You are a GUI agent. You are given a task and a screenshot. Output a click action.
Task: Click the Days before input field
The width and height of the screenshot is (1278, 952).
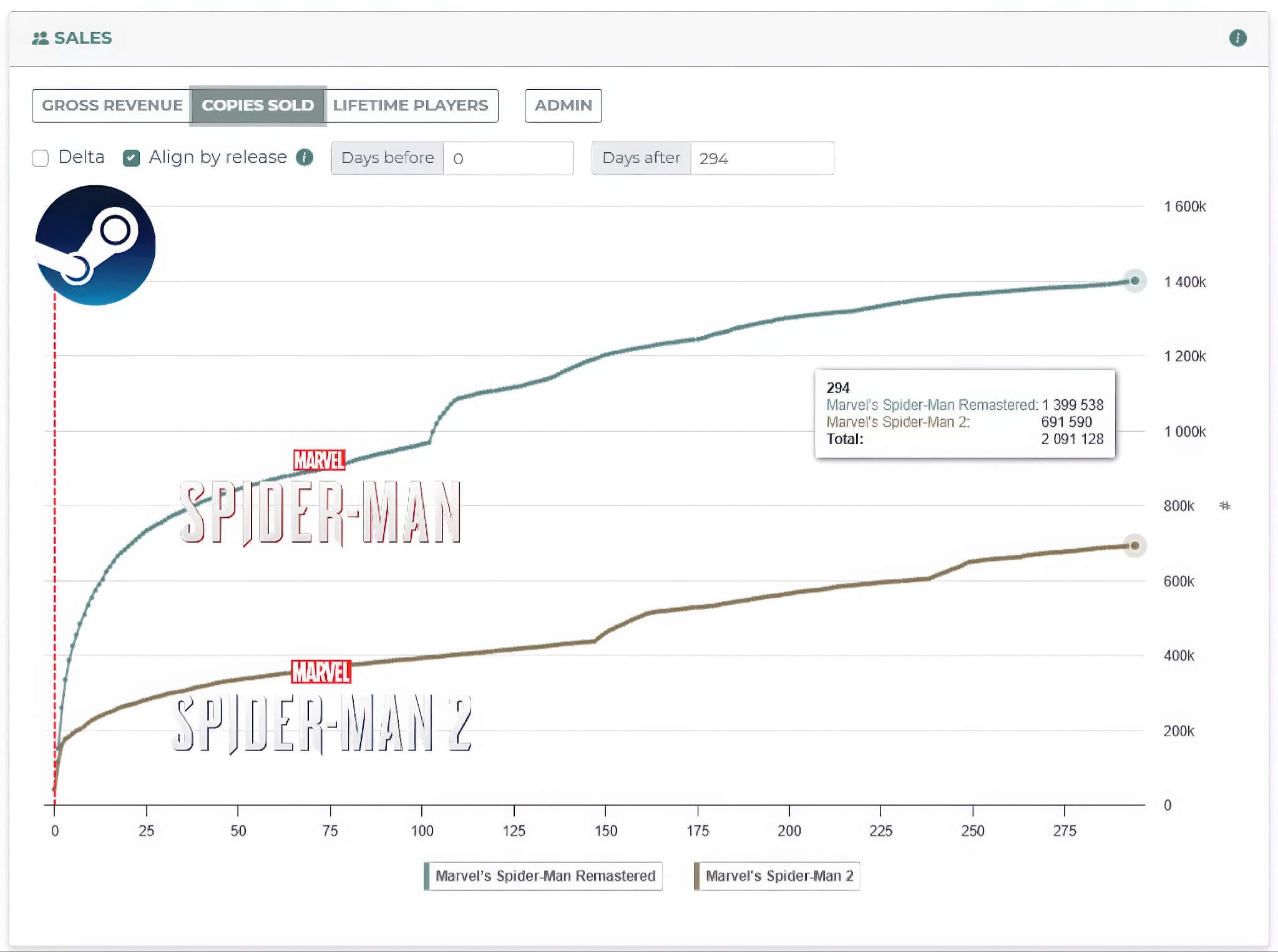tap(507, 158)
